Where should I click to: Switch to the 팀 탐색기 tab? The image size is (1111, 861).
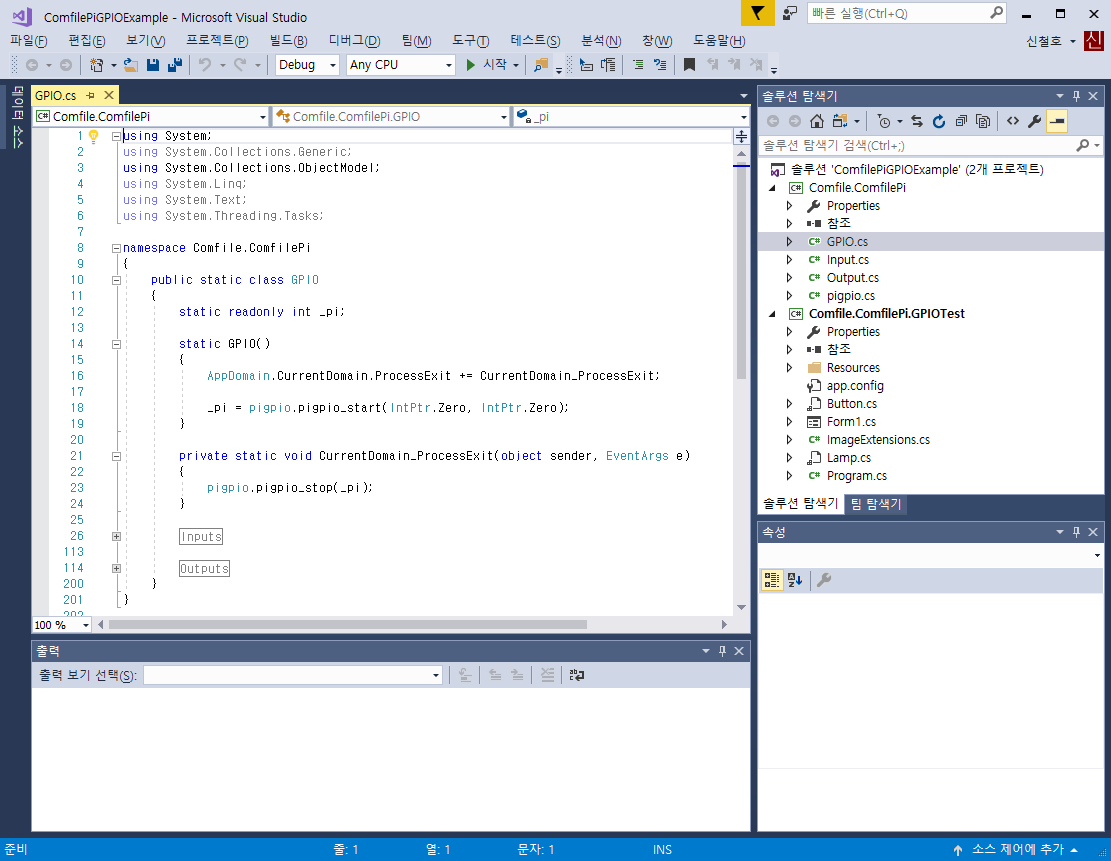[x=876, y=504]
